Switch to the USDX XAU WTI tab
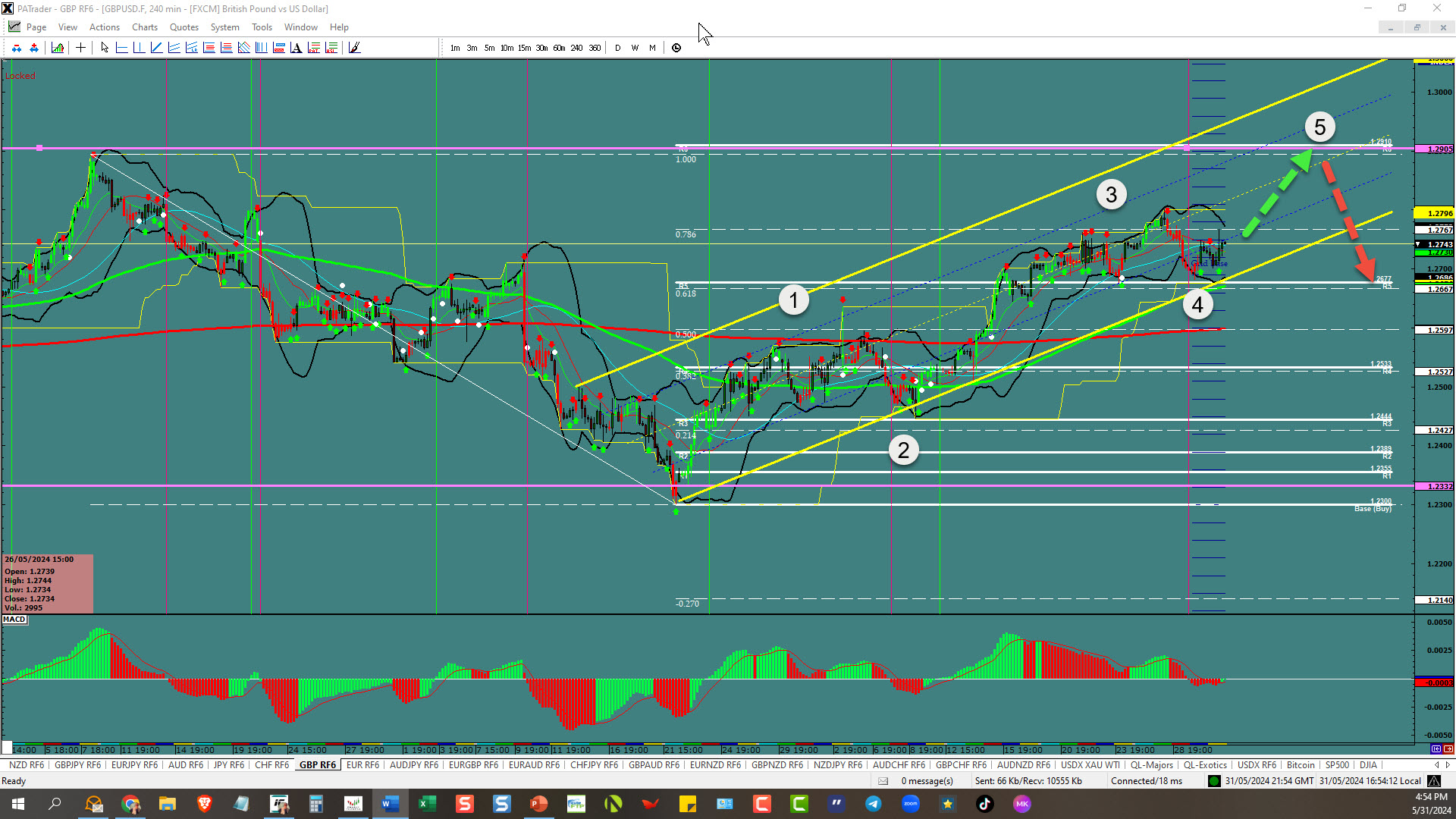 point(1090,765)
